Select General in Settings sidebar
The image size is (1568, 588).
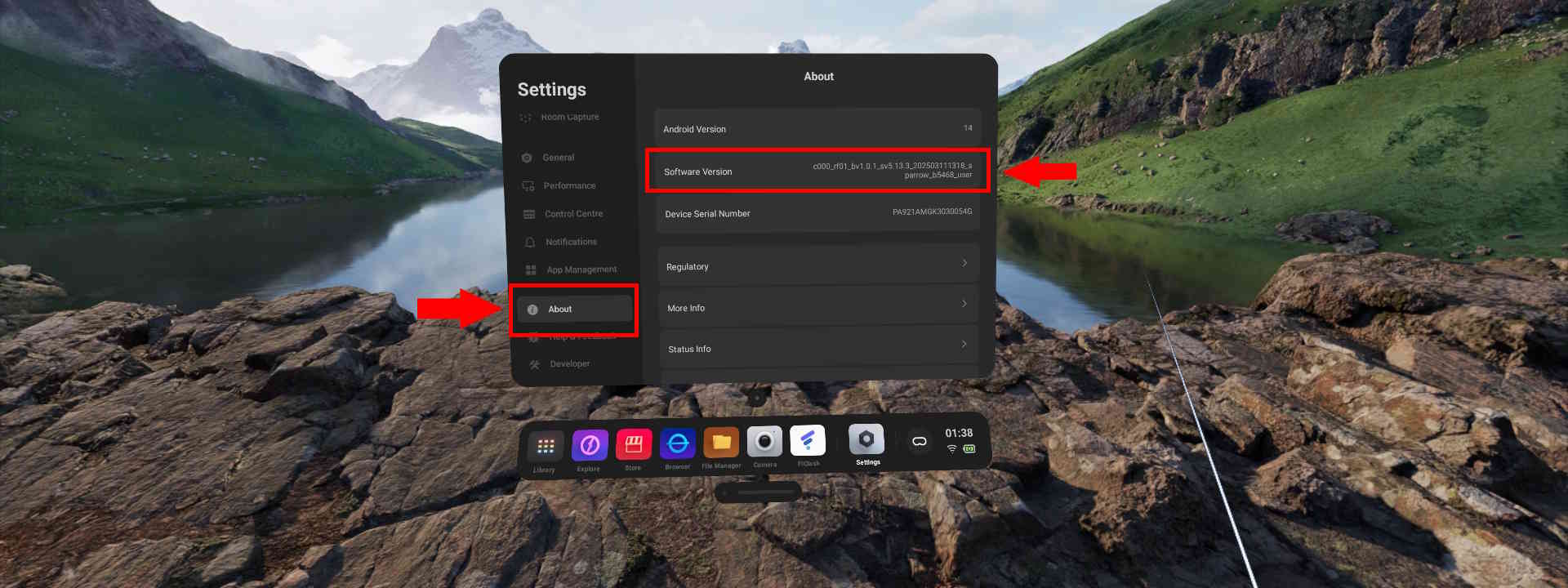[x=559, y=158]
